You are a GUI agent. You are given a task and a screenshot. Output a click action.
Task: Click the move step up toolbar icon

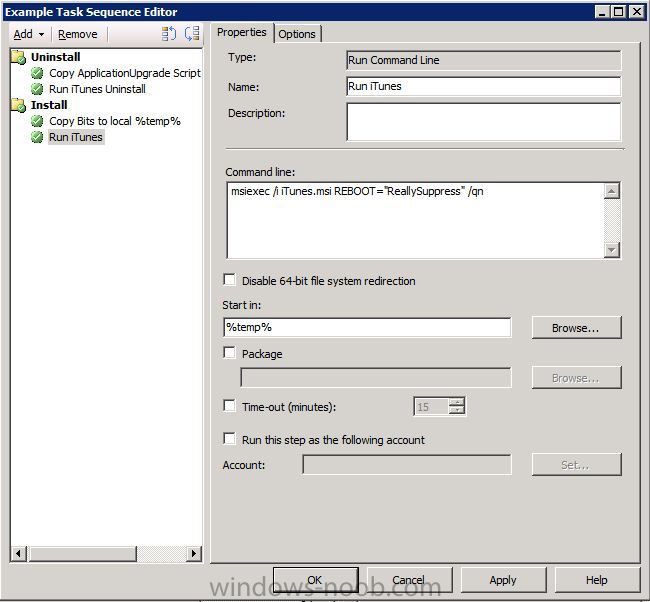pyautogui.click(x=169, y=34)
